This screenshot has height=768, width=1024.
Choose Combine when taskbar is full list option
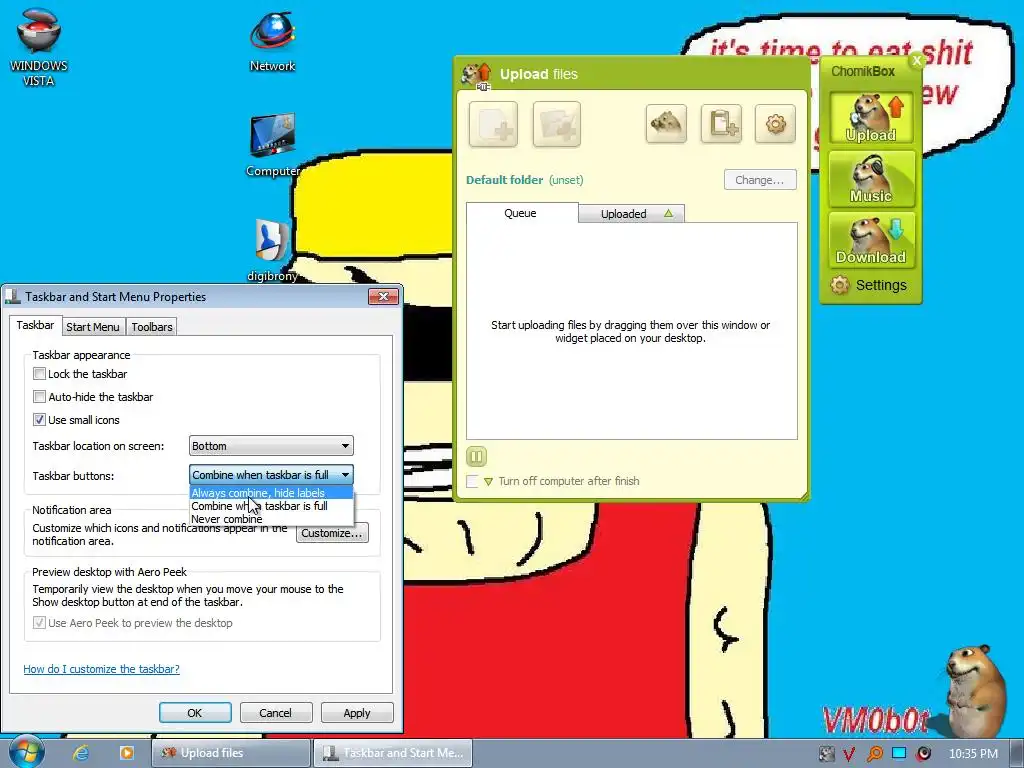pos(271,506)
